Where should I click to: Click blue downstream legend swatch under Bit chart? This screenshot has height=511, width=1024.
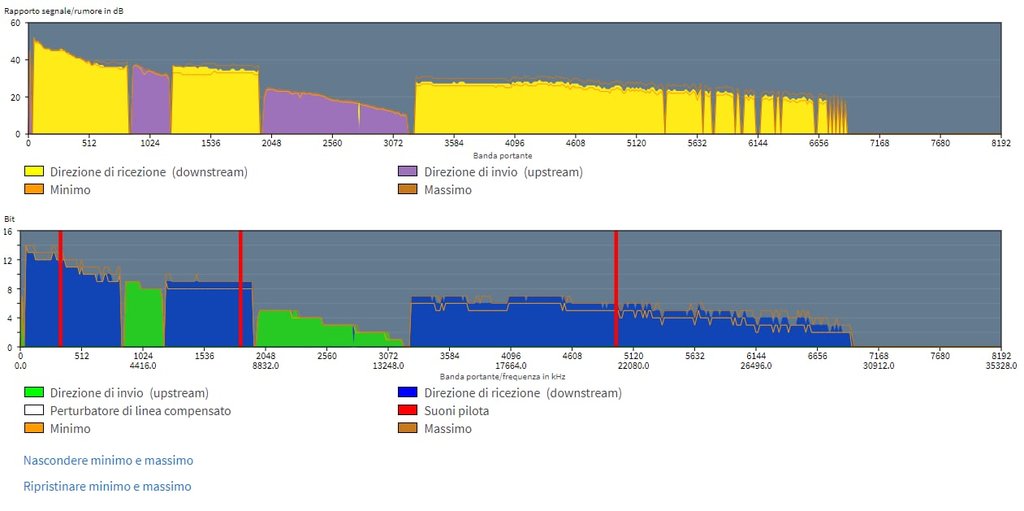point(408,393)
